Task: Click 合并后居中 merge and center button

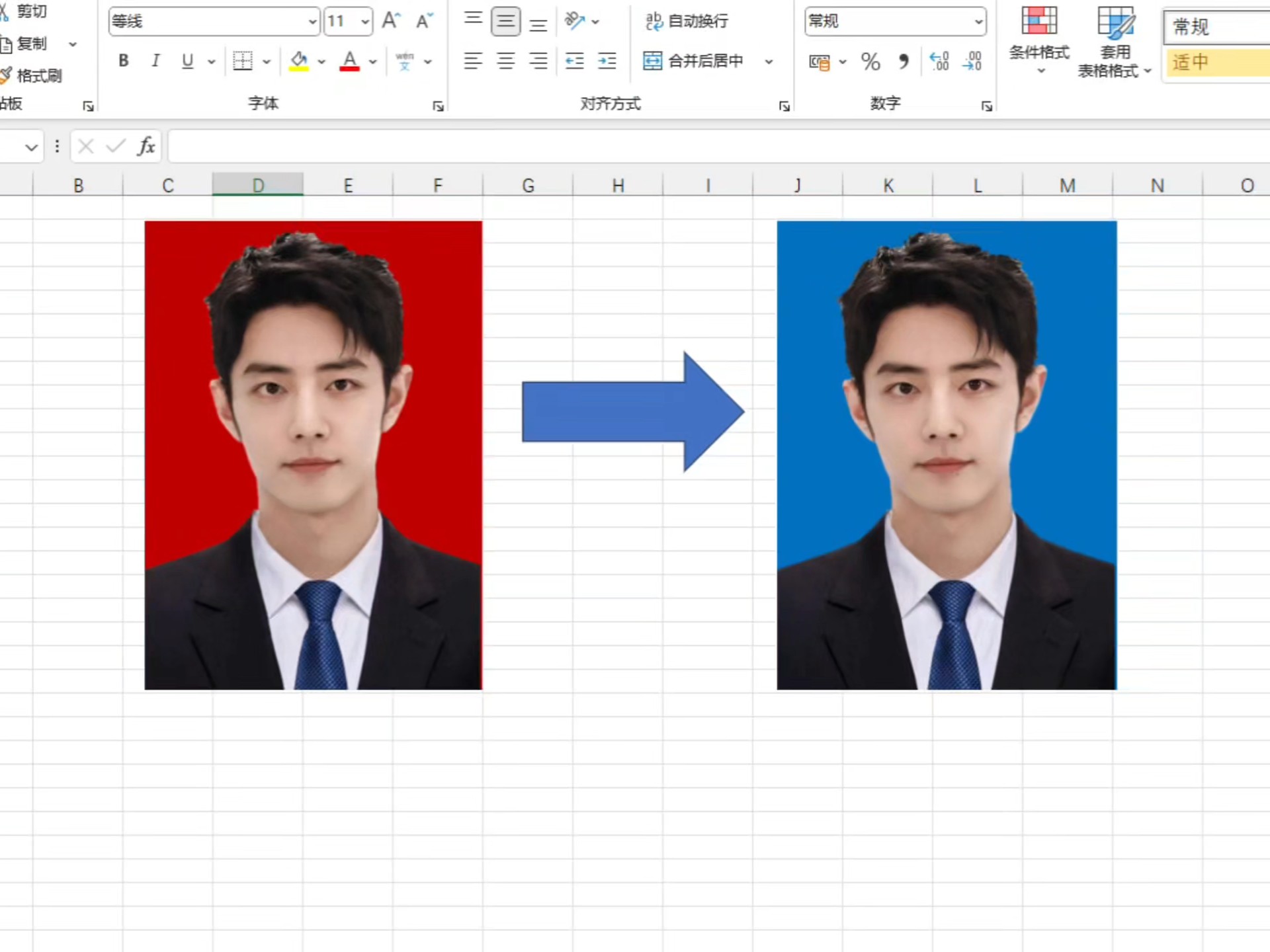Action: click(x=694, y=61)
